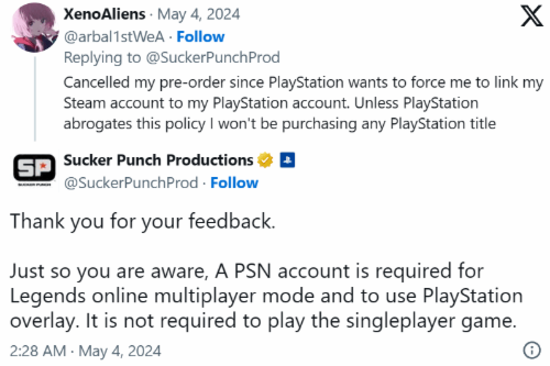
Task: Click the 'Thank you for your feedback' text
Action: pyautogui.click(x=142, y=222)
